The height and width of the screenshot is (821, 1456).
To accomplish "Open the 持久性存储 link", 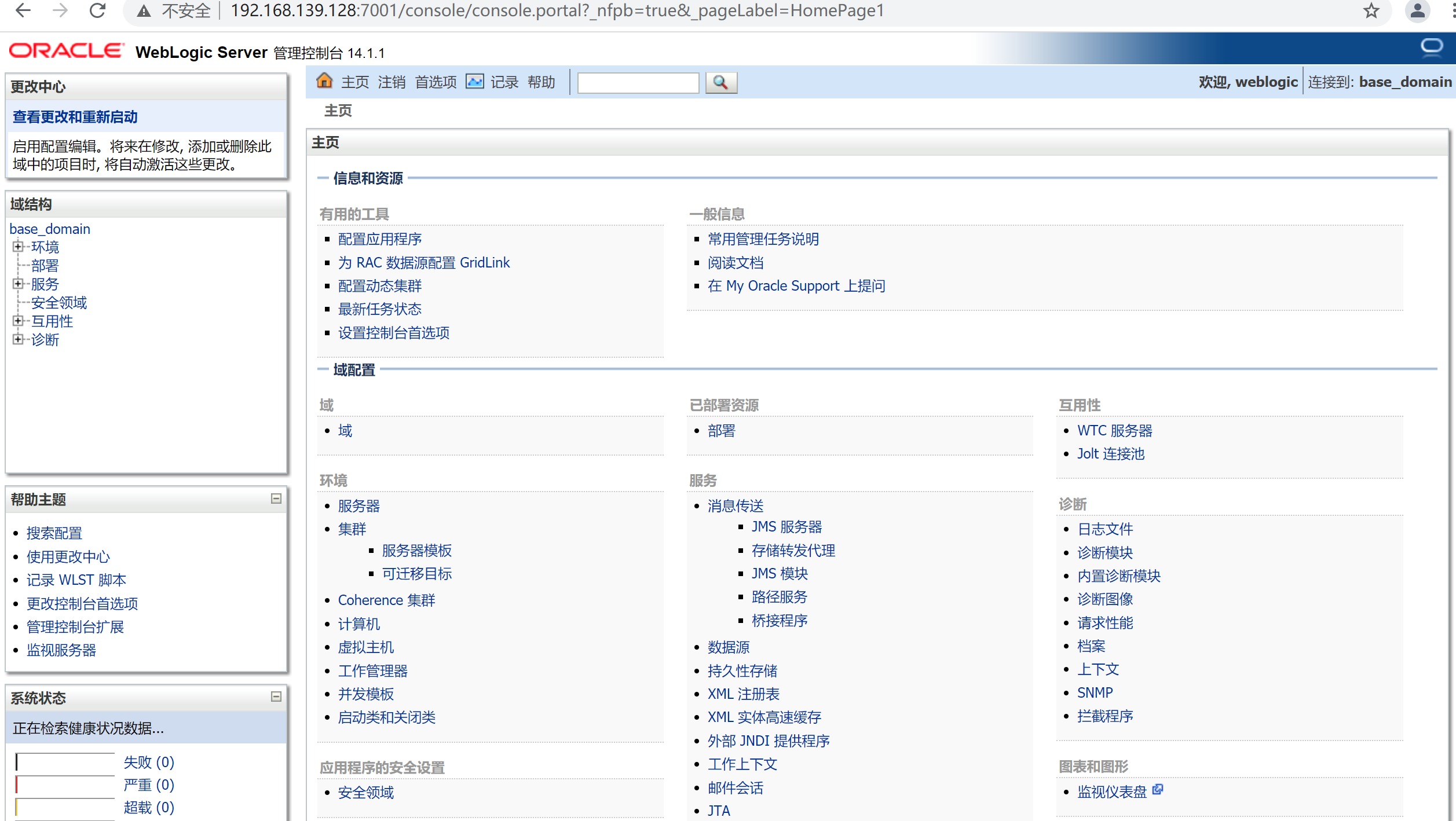I will click(742, 671).
